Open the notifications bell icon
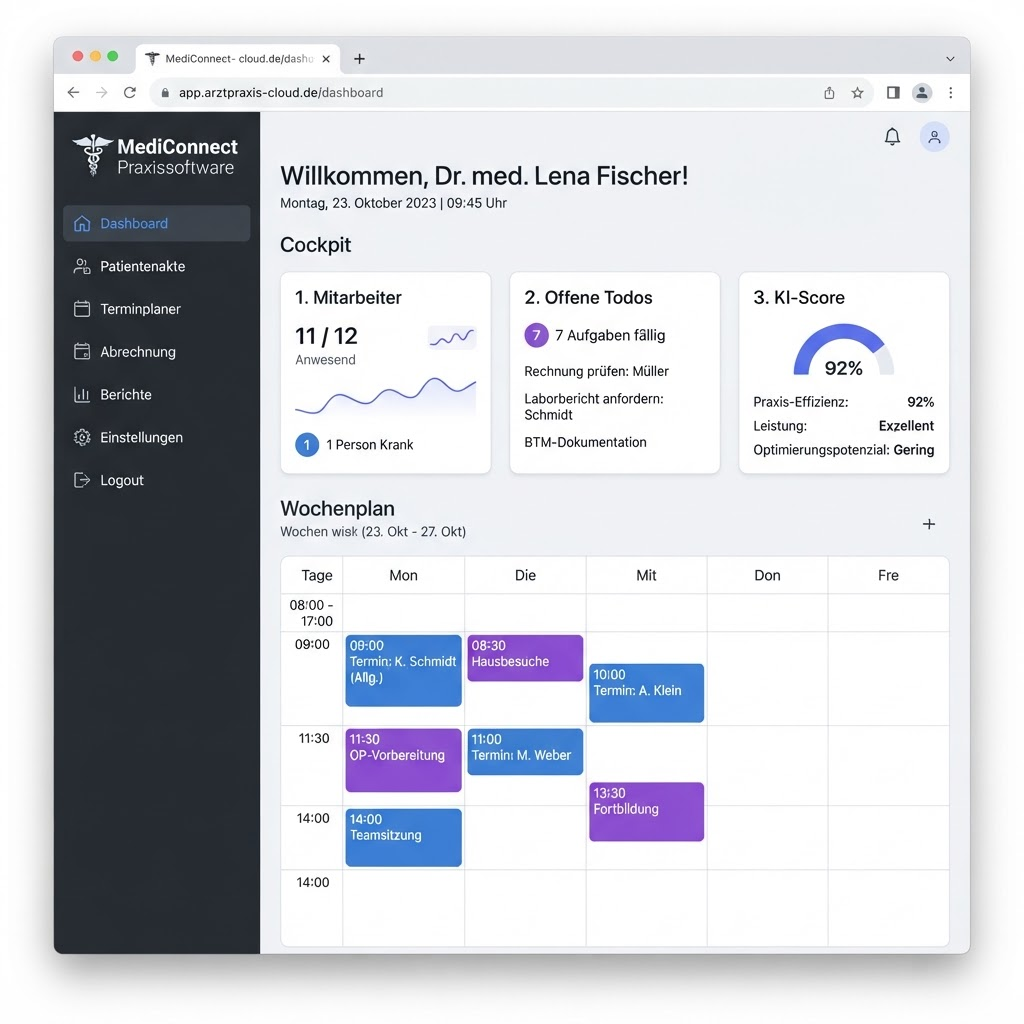1024x1024 pixels. point(891,136)
